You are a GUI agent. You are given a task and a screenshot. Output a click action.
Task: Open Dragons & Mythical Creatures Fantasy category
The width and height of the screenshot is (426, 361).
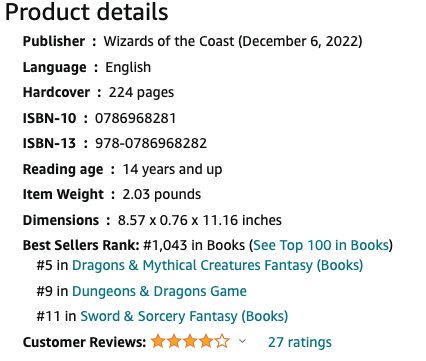click(217, 265)
